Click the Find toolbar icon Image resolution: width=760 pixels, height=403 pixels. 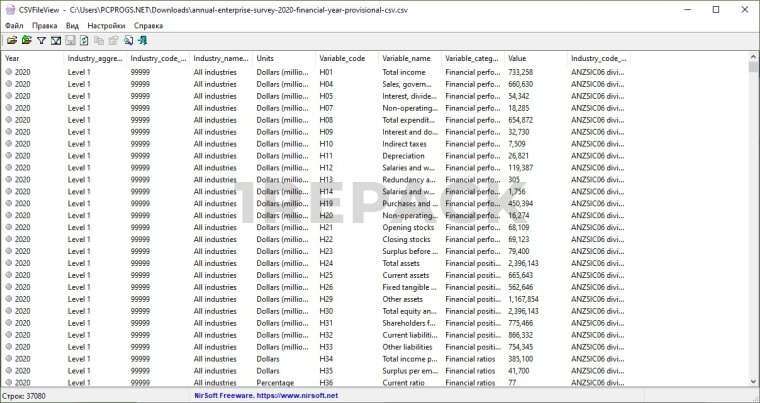[x=129, y=41]
